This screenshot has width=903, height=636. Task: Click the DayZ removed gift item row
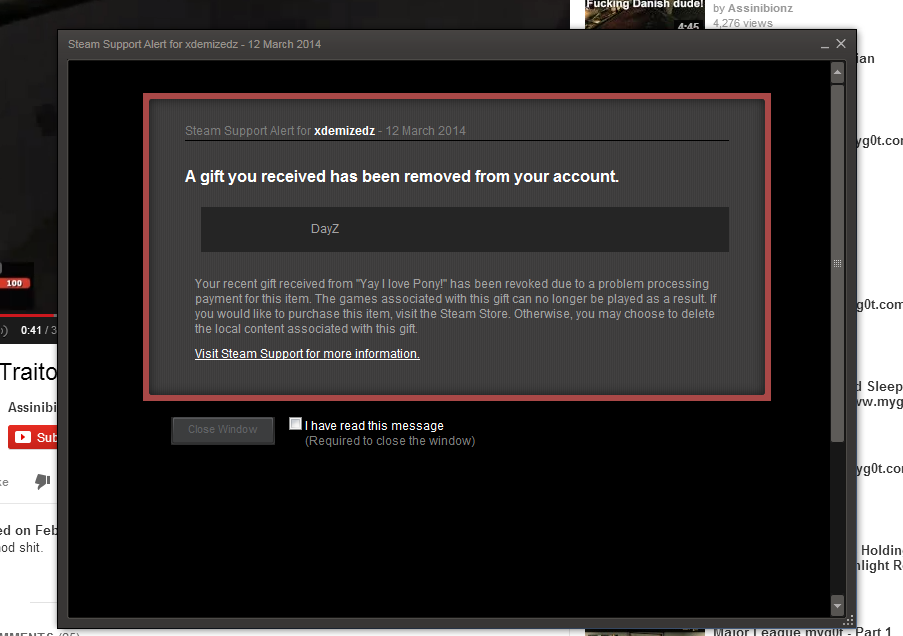(x=465, y=229)
